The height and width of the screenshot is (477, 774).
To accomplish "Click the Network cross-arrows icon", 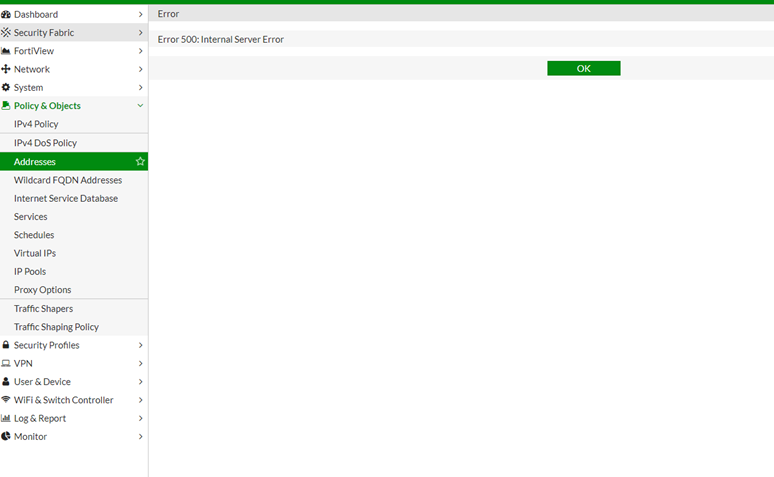I will 6,69.
